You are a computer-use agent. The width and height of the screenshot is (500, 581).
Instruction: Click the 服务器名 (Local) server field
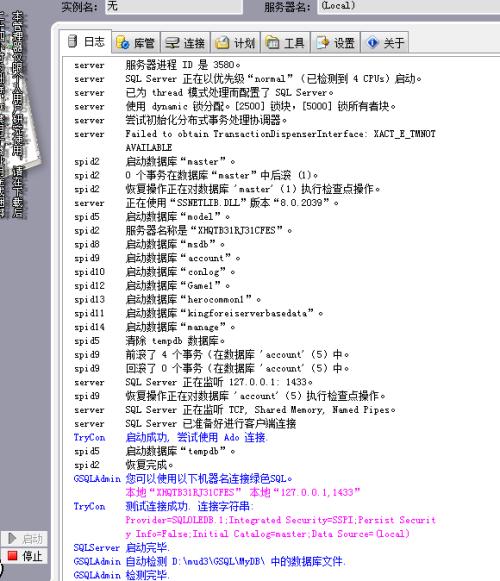(x=408, y=6)
